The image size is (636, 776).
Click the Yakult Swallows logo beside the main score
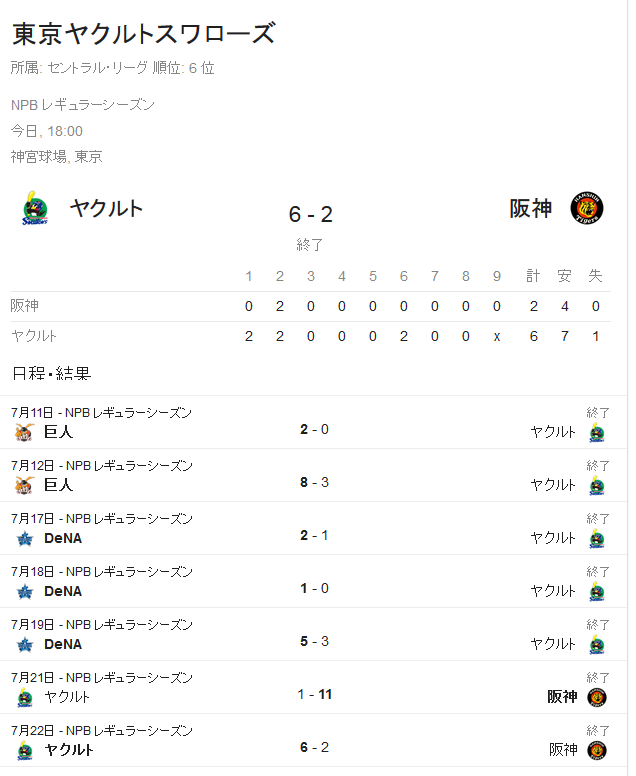(35, 208)
